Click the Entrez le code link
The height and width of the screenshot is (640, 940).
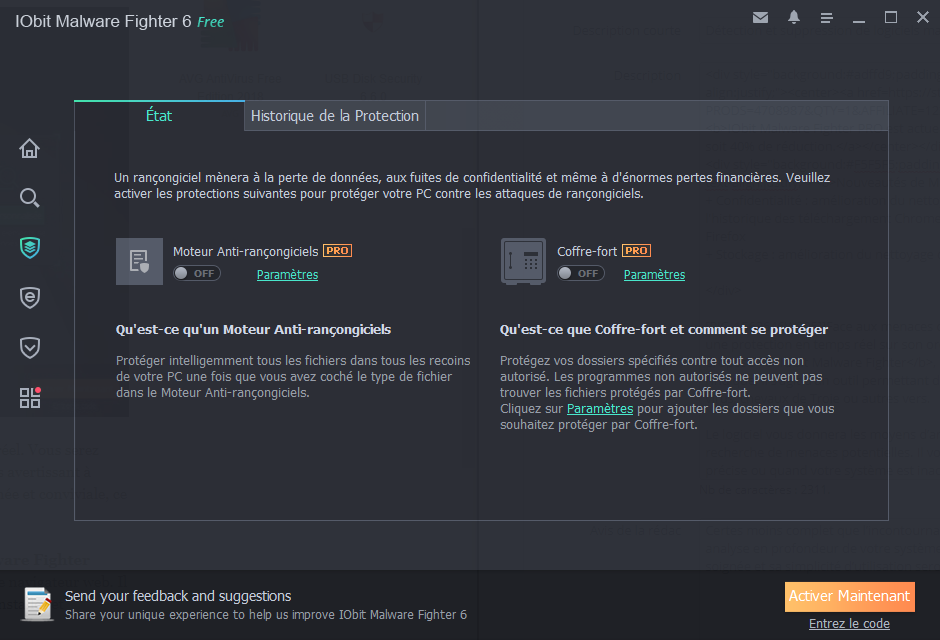849,624
